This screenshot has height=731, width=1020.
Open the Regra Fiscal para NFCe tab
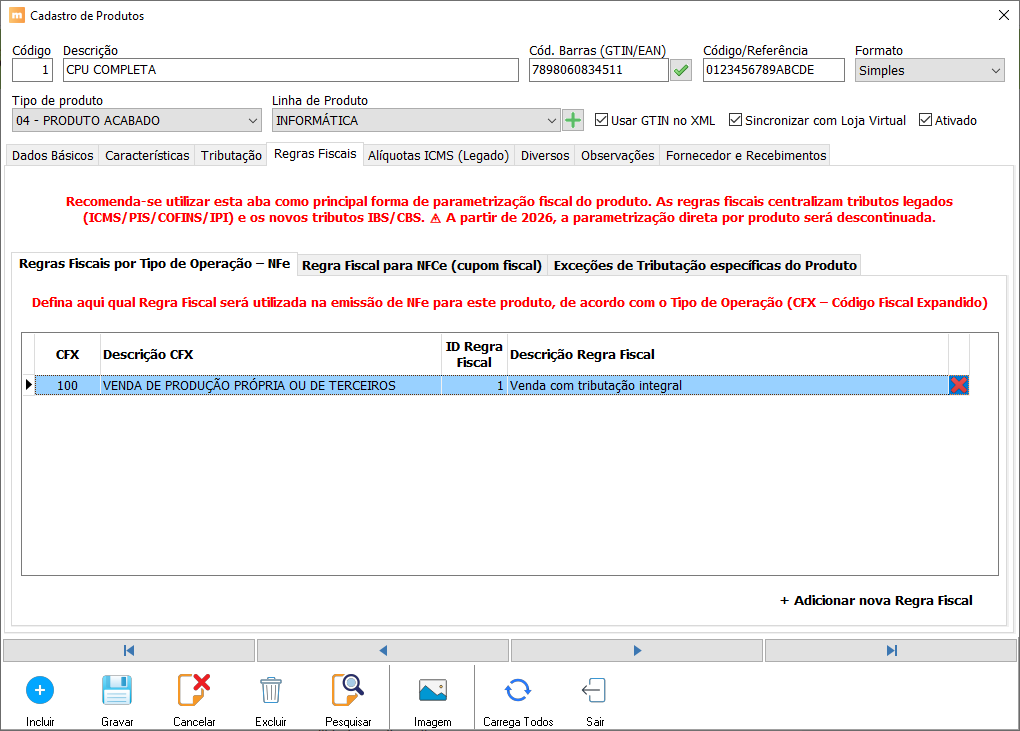(x=422, y=265)
